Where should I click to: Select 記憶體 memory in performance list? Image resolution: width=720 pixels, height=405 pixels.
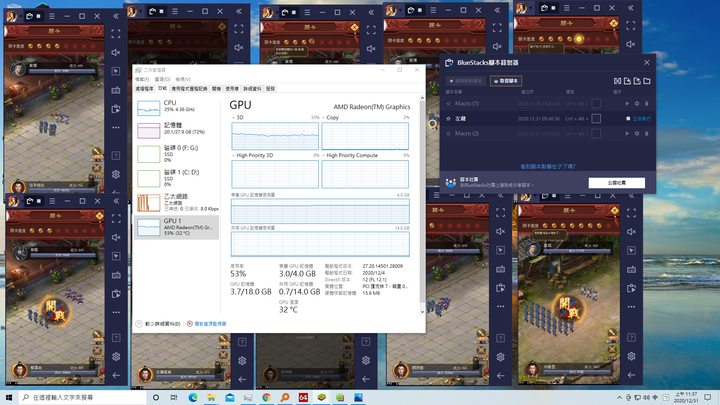pos(177,129)
